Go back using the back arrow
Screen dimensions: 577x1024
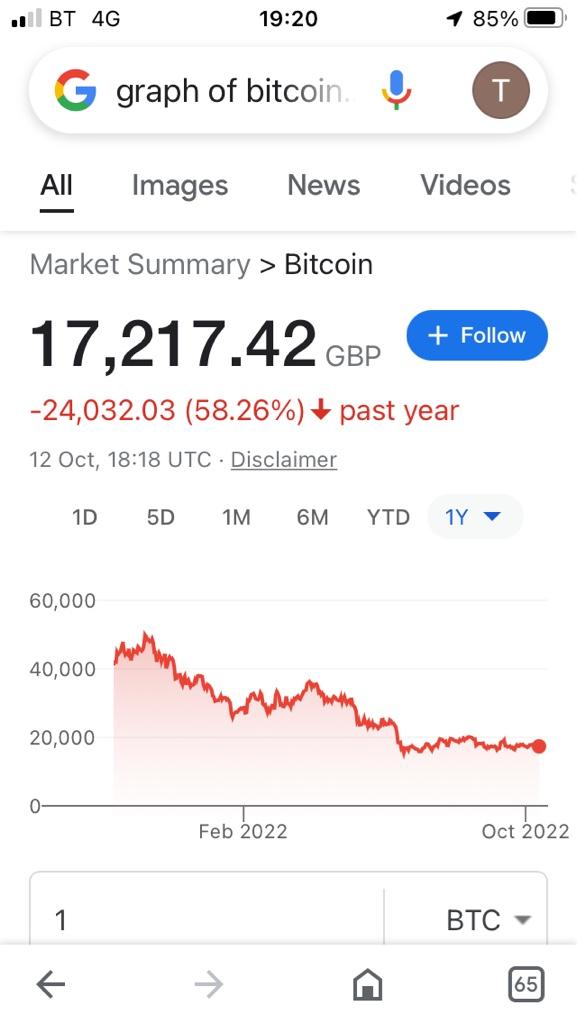(x=51, y=984)
